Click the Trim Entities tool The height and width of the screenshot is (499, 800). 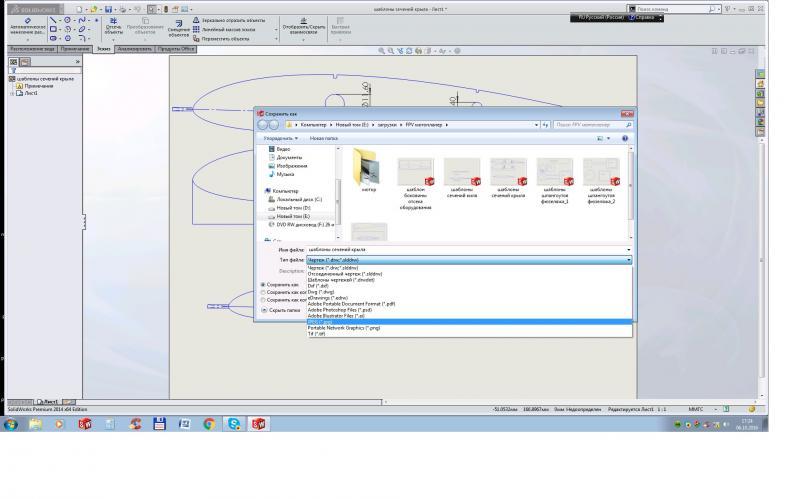click(x=113, y=22)
